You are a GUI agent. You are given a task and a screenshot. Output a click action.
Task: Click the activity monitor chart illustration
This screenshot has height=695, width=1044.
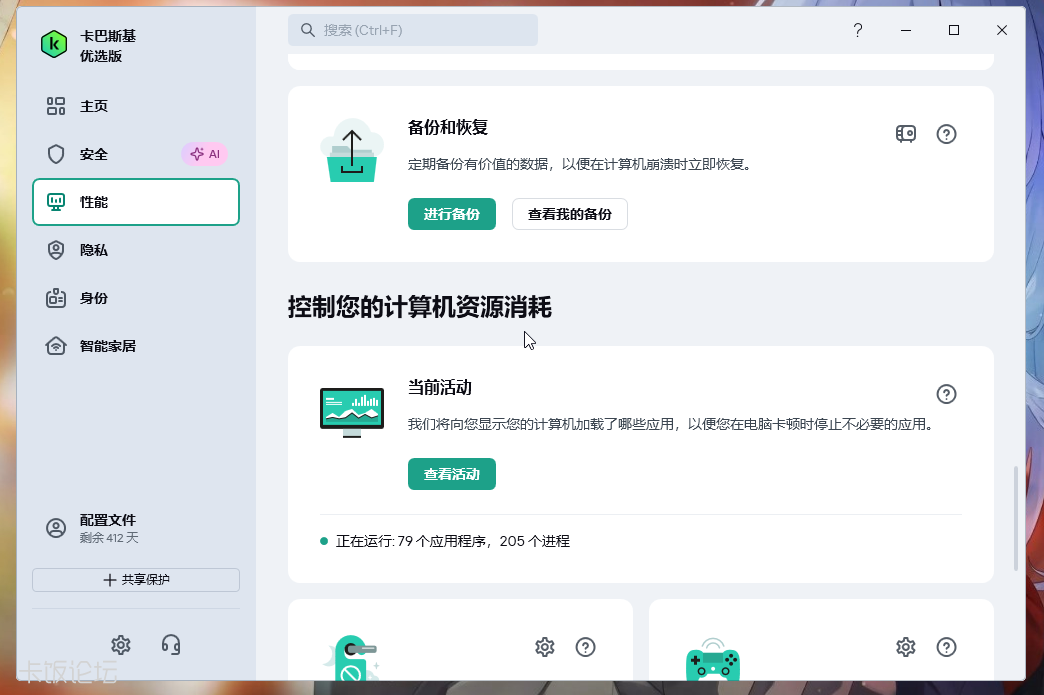pyautogui.click(x=352, y=412)
